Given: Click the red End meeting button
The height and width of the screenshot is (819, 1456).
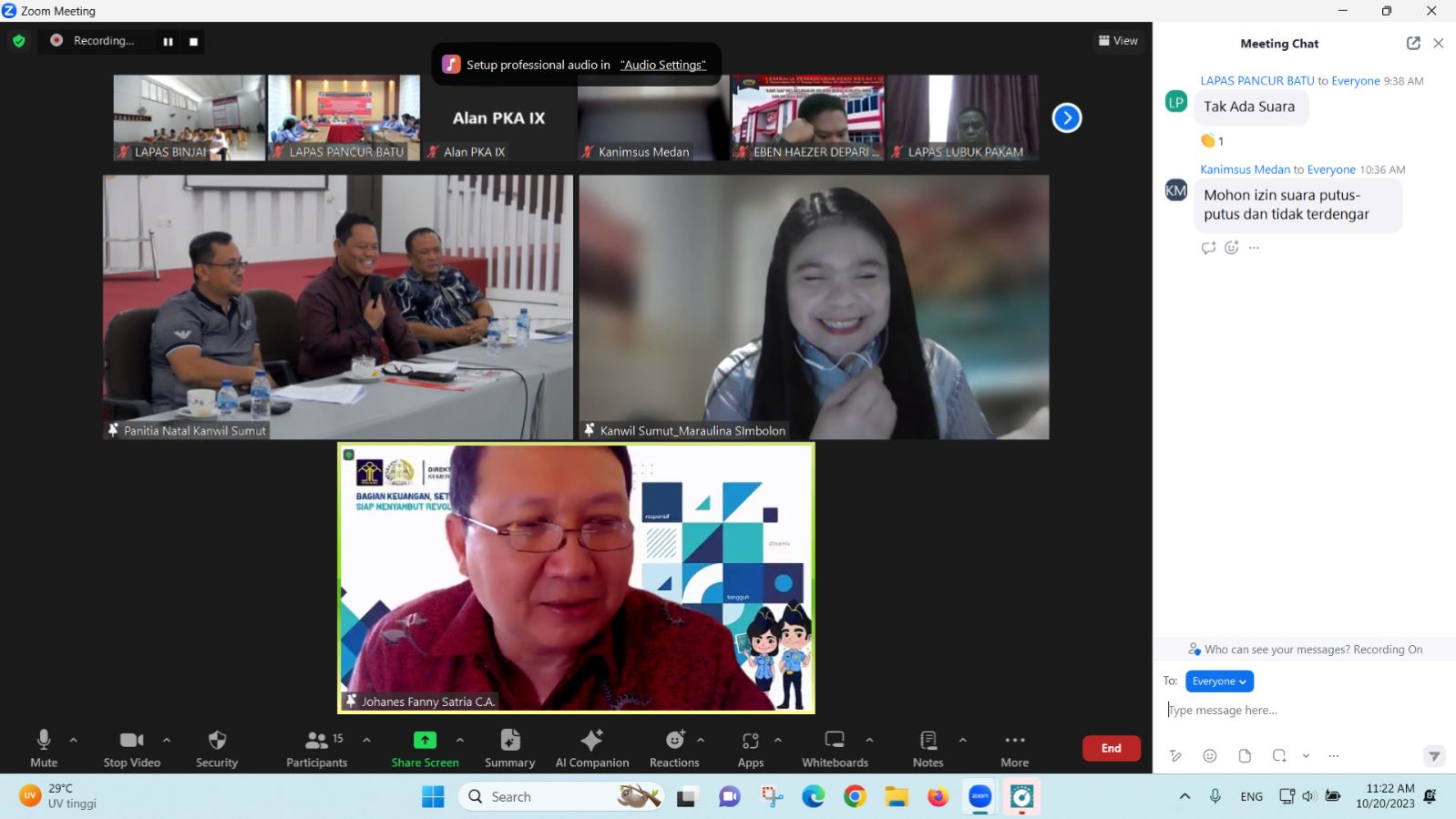Looking at the screenshot, I should click(1111, 748).
